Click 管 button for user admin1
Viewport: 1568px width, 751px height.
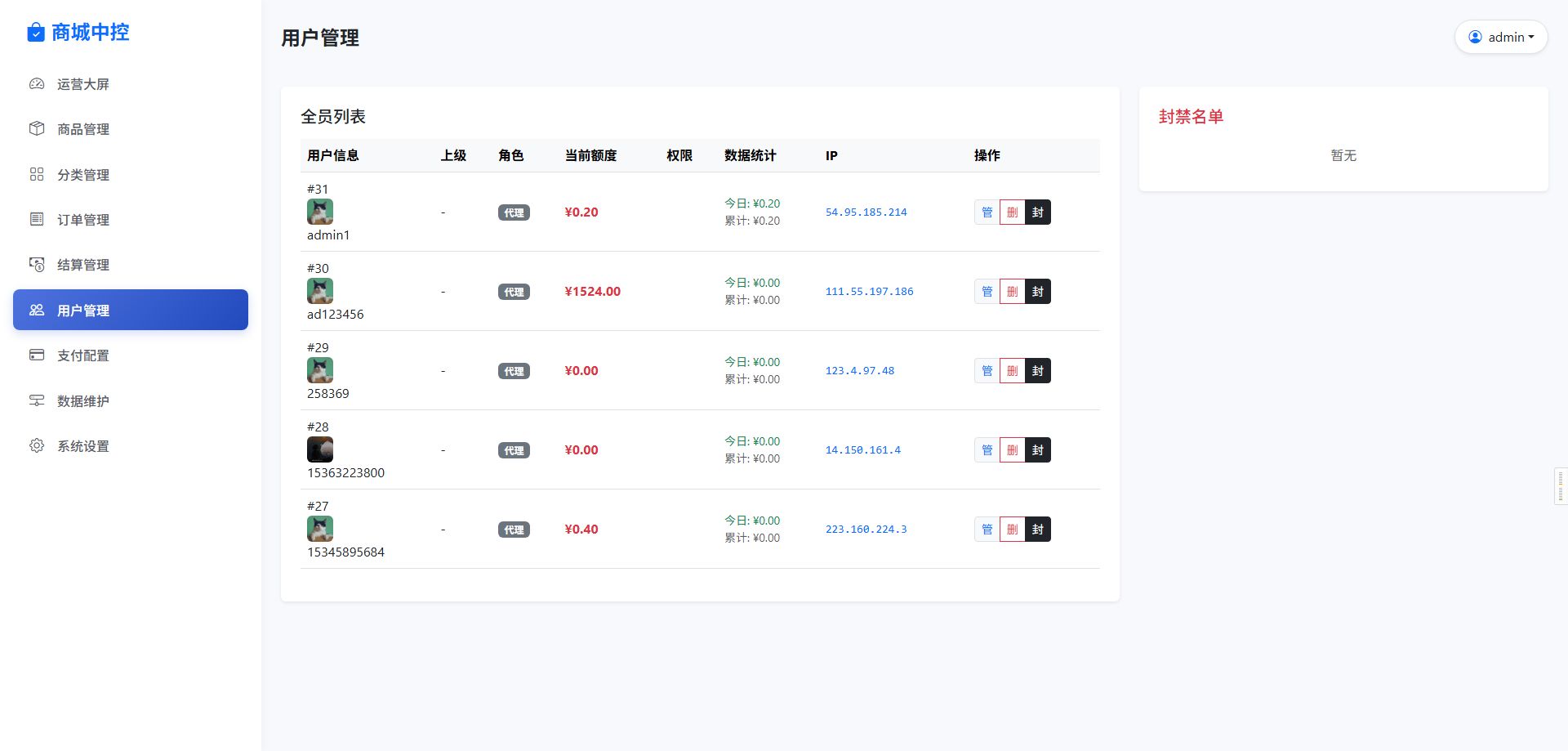coord(987,212)
